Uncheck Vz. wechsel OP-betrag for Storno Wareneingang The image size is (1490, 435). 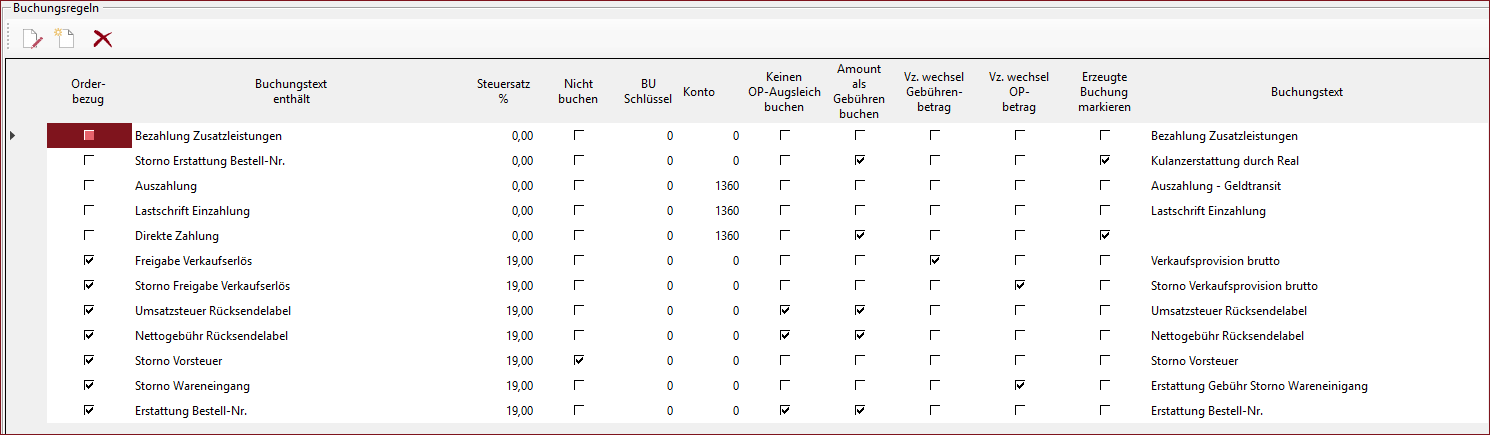click(x=1019, y=385)
